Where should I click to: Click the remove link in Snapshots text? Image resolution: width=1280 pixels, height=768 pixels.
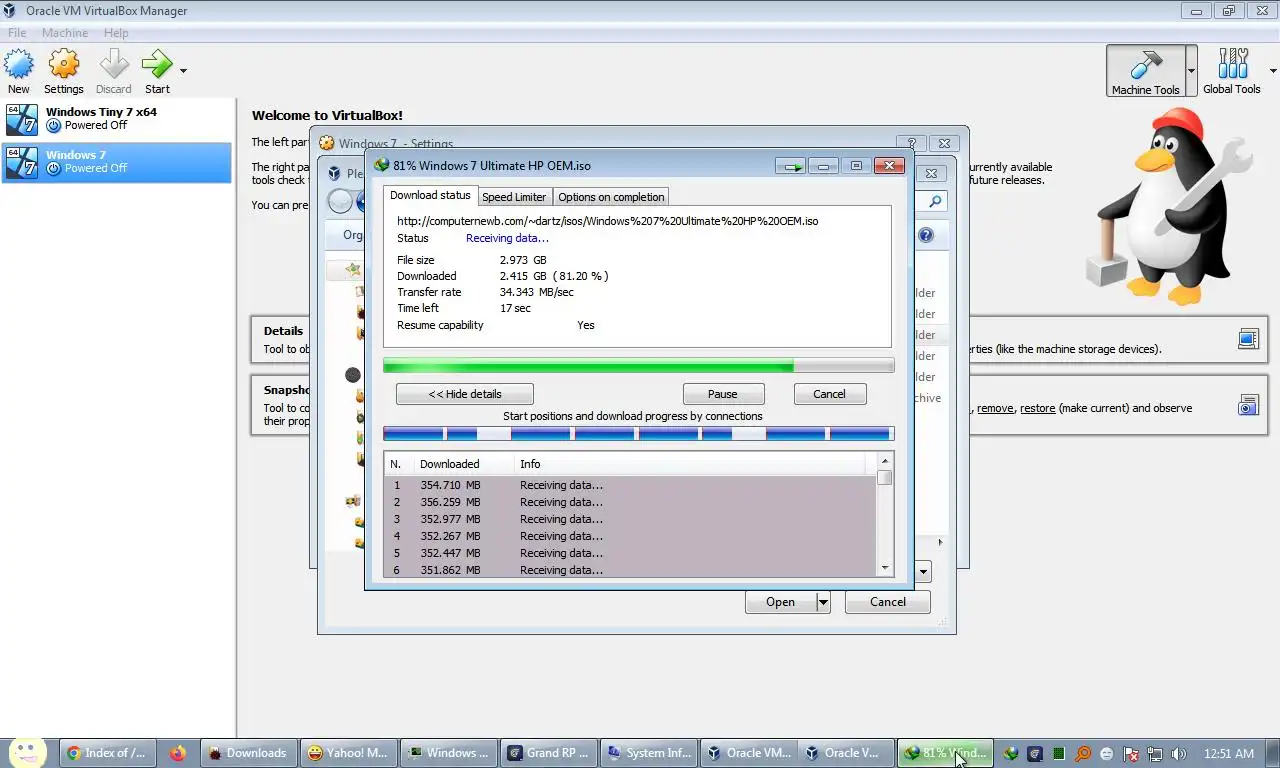coord(995,408)
